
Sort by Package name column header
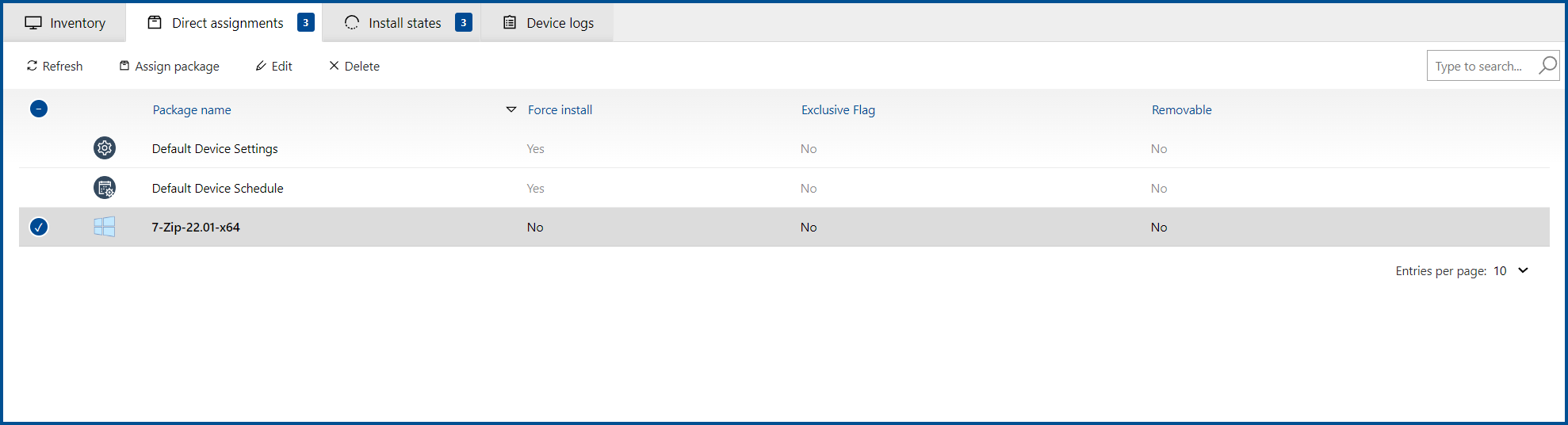point(192,110)
